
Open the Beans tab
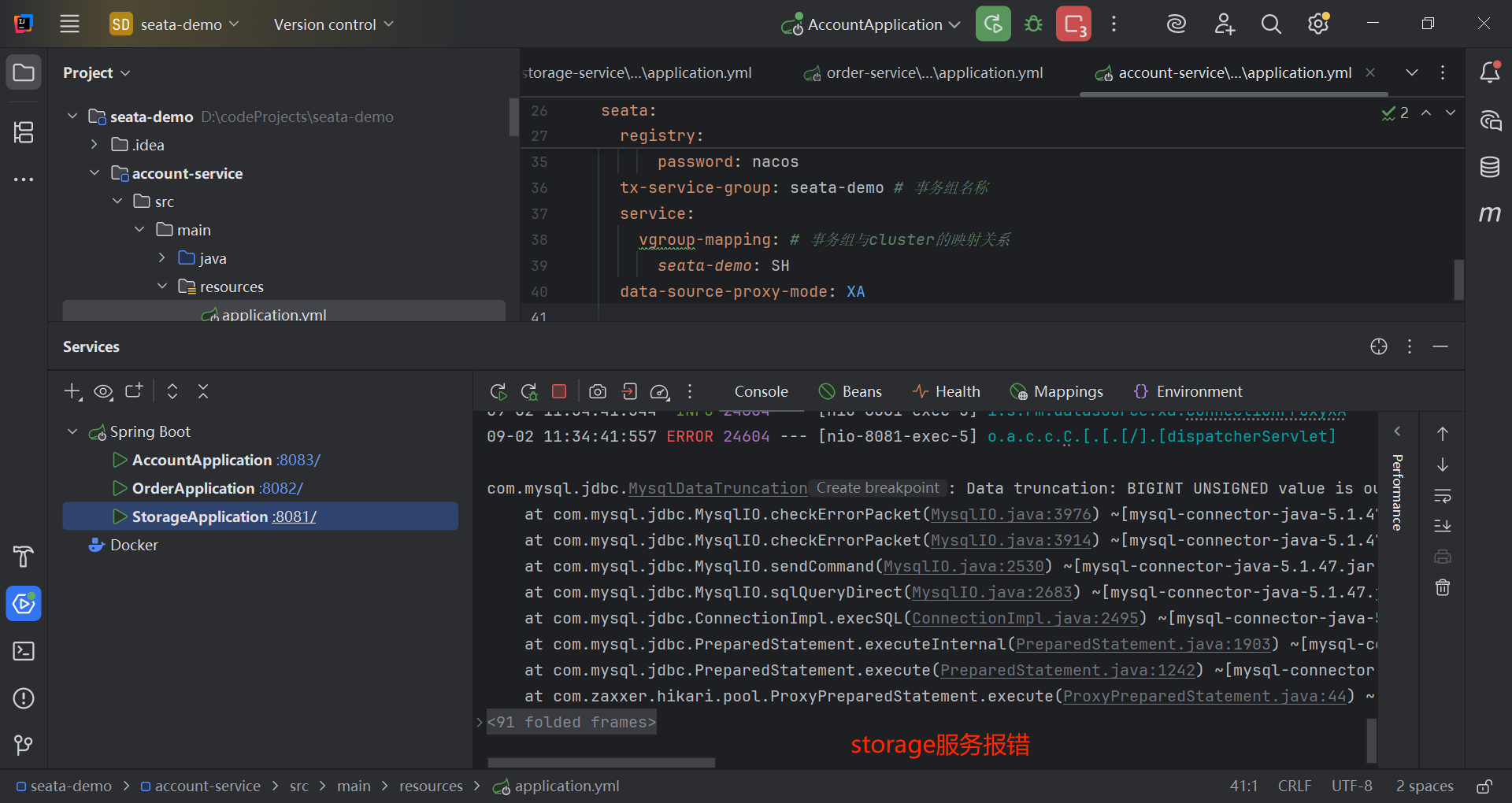[850, 391]
